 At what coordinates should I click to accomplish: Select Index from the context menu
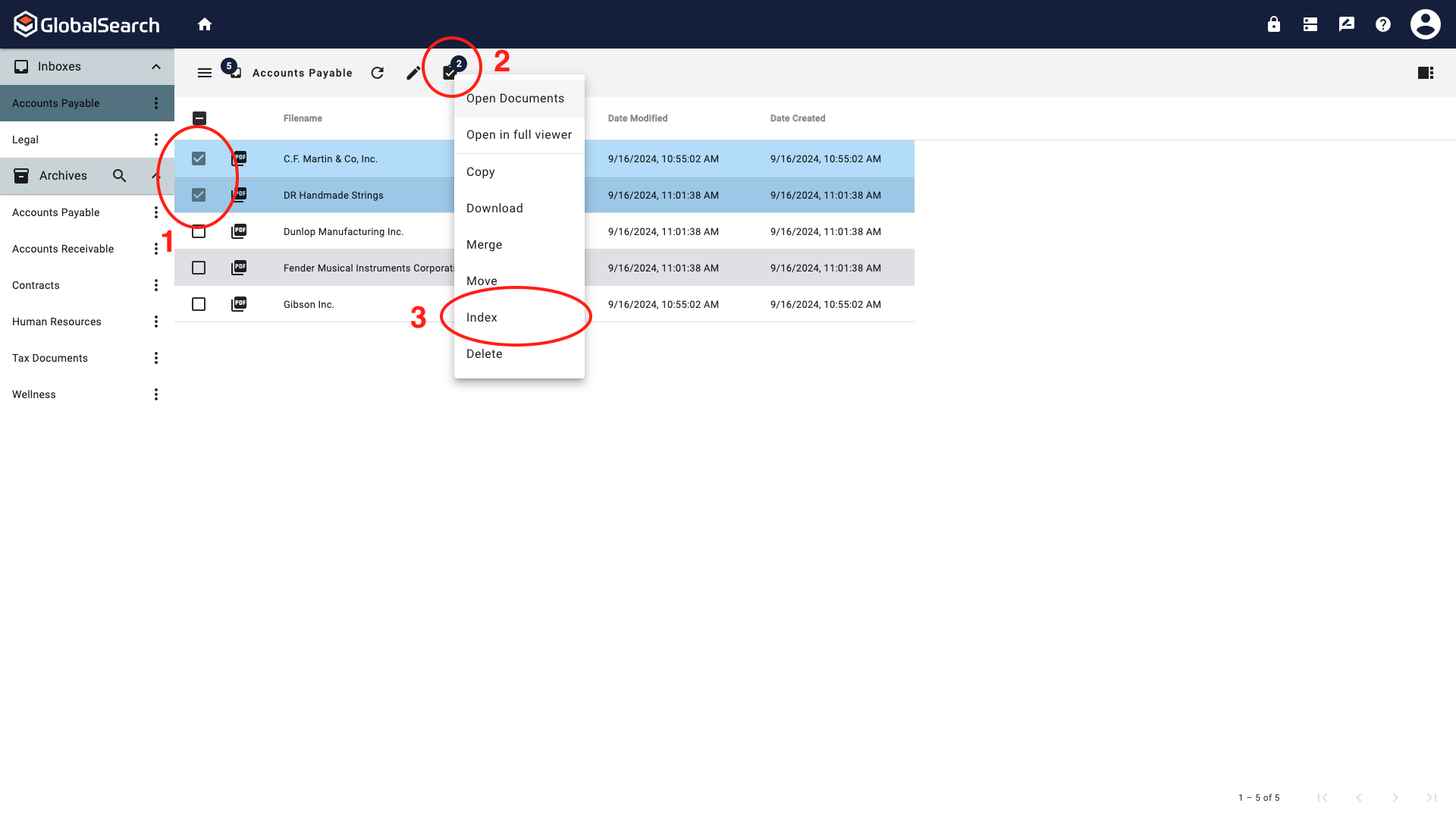(482, 318)
